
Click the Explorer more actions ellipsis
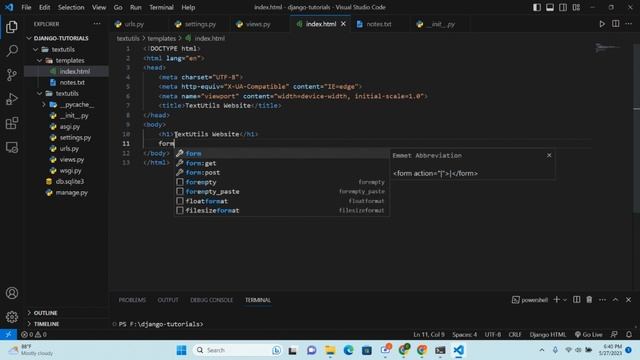point(97,24)
